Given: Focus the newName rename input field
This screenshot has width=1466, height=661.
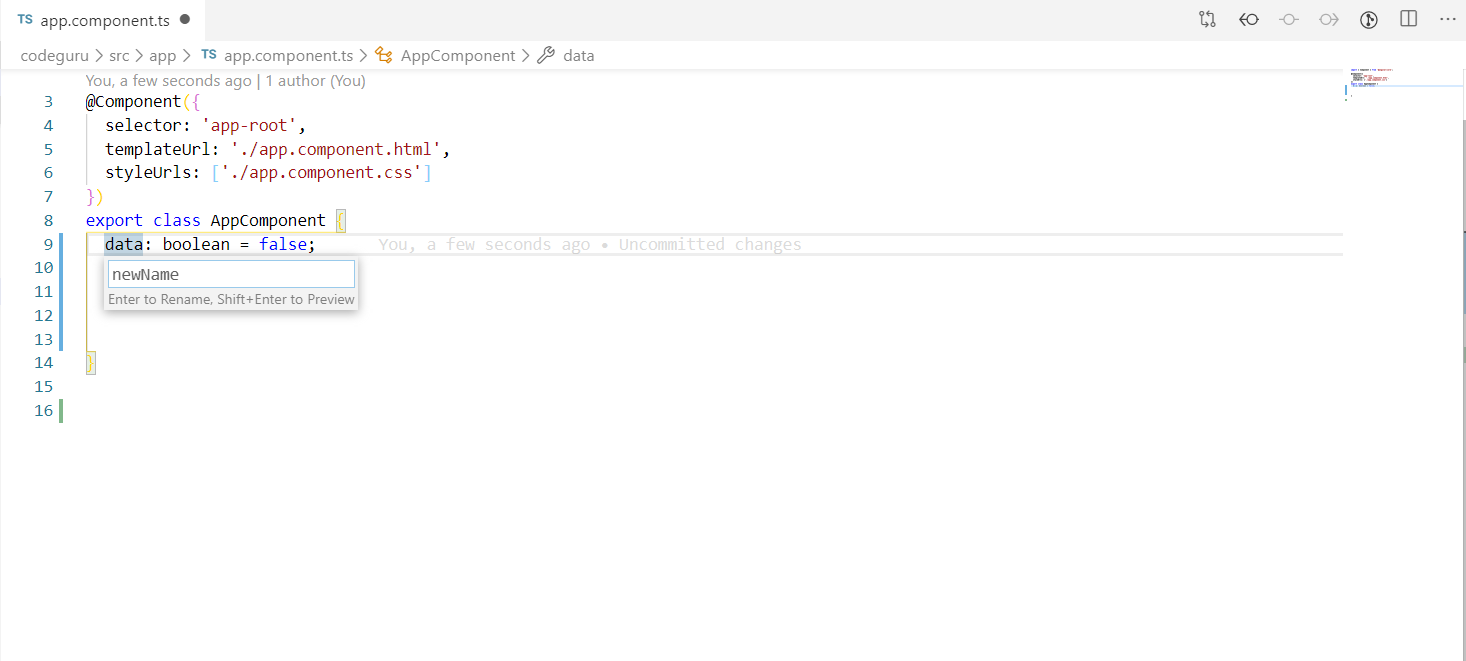Looking at the screenshot, I should tap(230, 274).
